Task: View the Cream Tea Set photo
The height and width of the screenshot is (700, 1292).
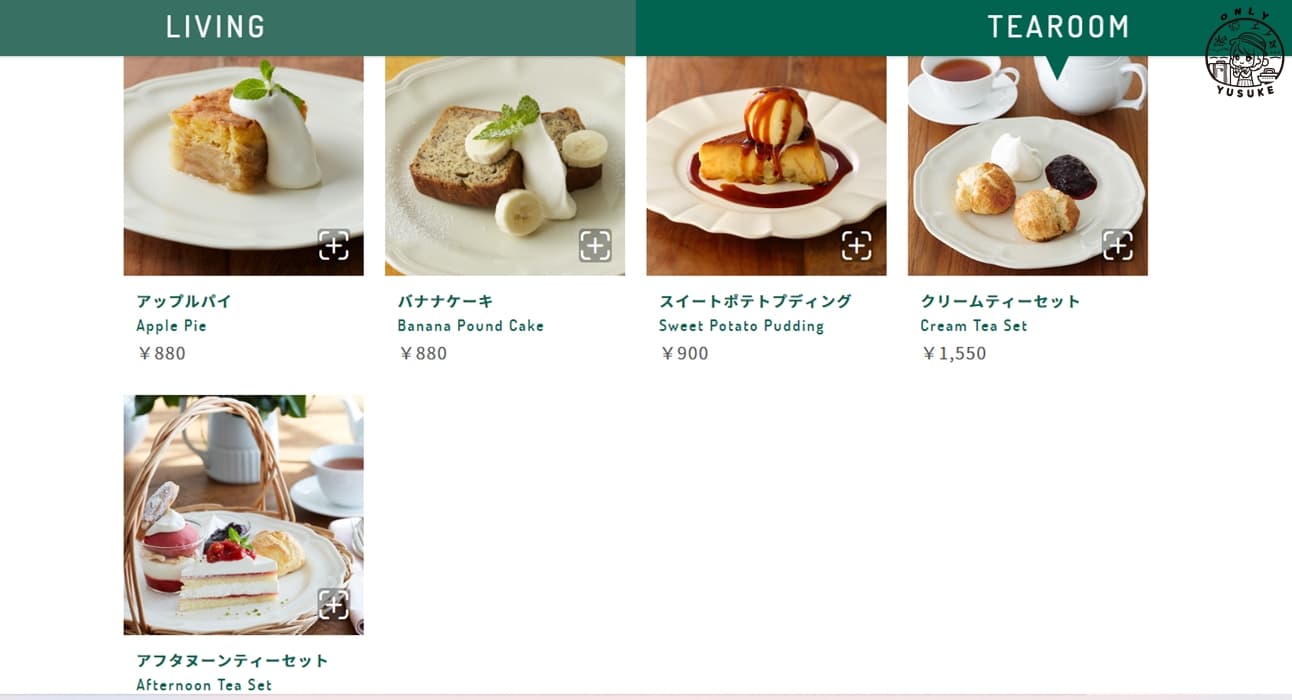Action: 1028,166
